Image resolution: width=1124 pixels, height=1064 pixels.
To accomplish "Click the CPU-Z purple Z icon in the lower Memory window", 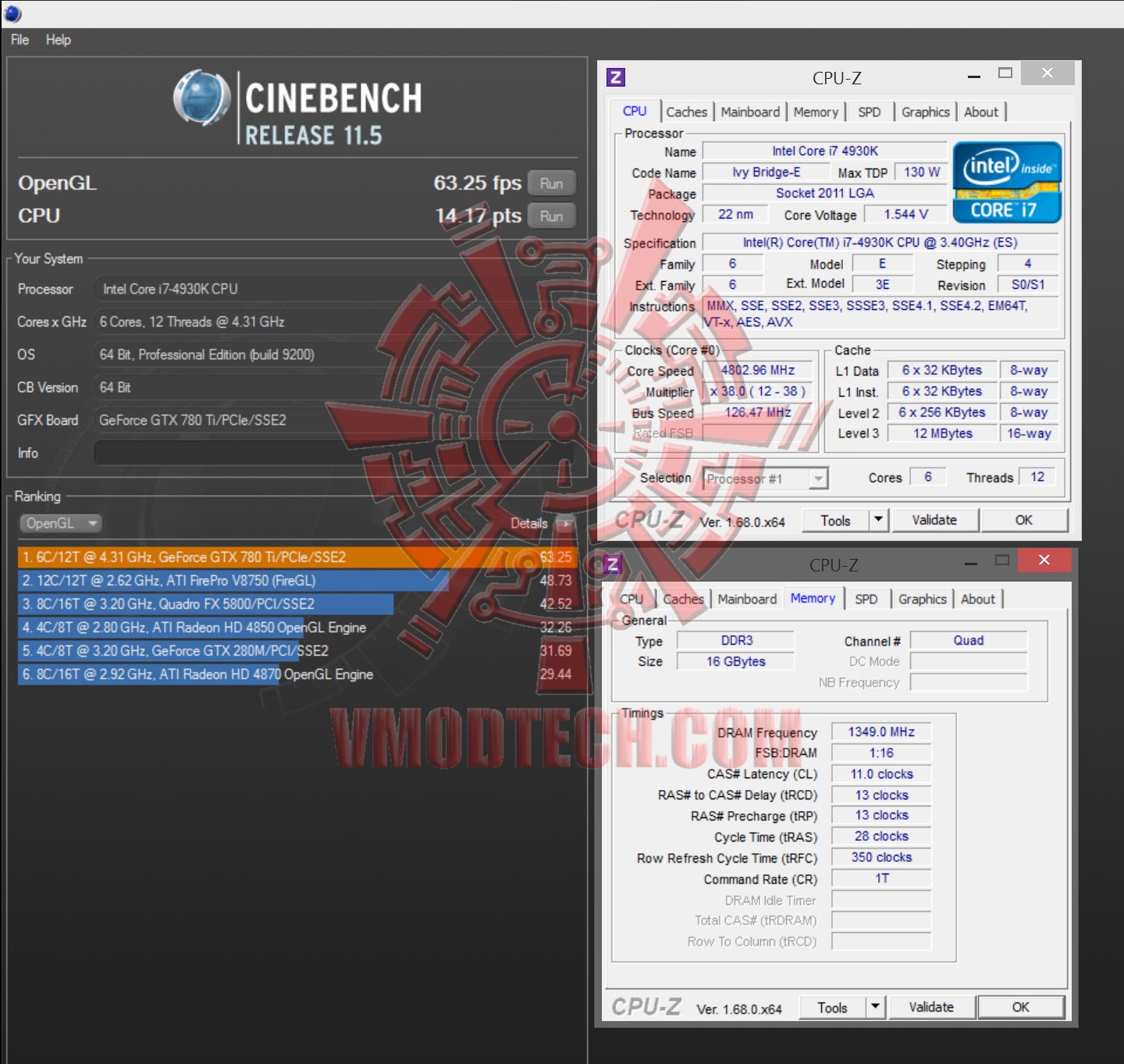I will 613,564.
